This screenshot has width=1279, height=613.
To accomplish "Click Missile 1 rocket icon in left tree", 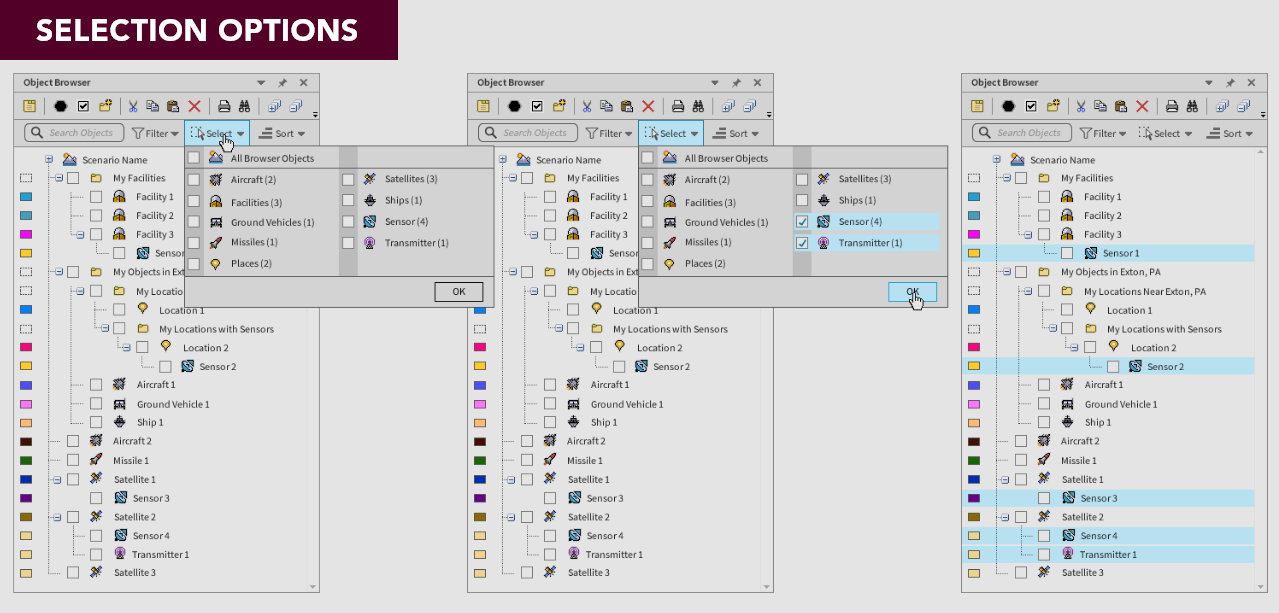I will 96,460.
